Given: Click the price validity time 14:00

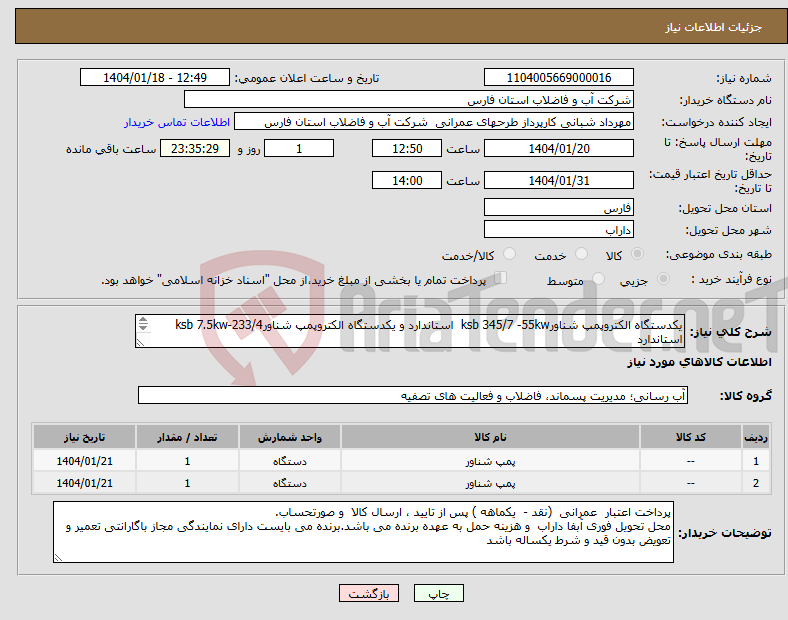Looking at the screenshot, I should pos(407,180).
